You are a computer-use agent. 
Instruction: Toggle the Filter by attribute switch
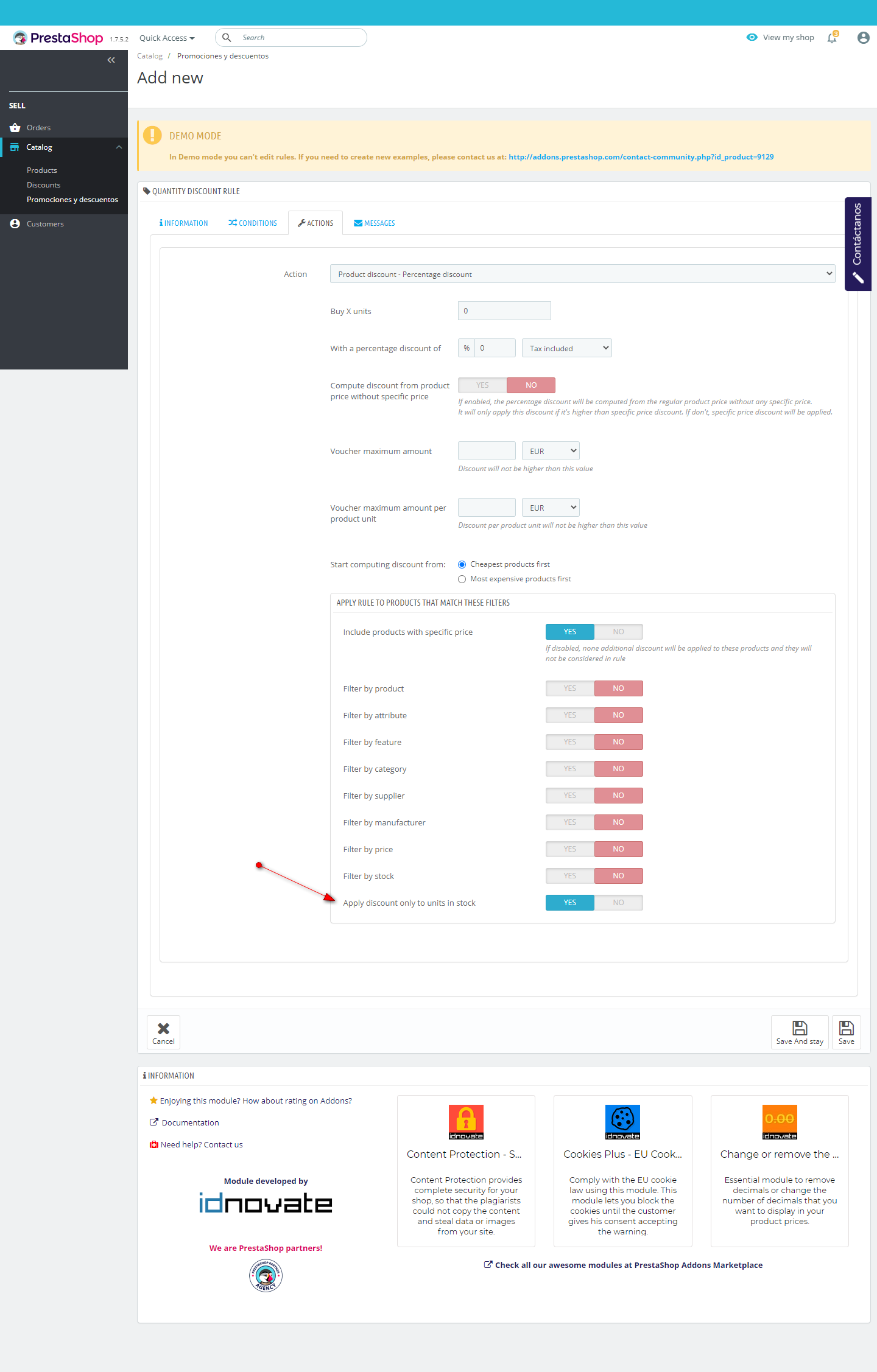594,715
